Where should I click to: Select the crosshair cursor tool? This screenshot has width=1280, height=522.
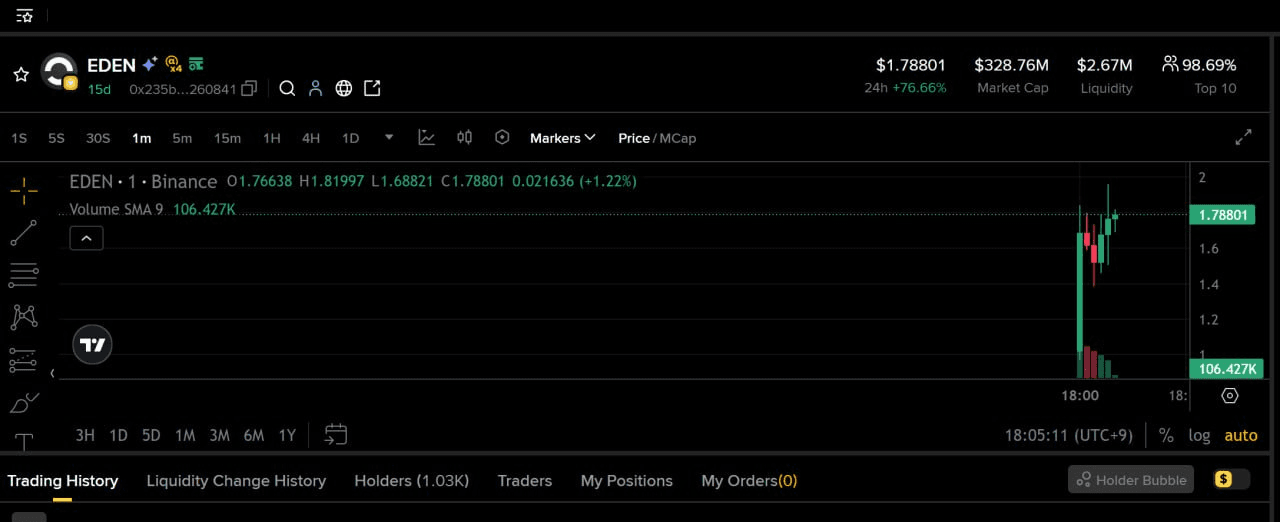click(24, 190)
